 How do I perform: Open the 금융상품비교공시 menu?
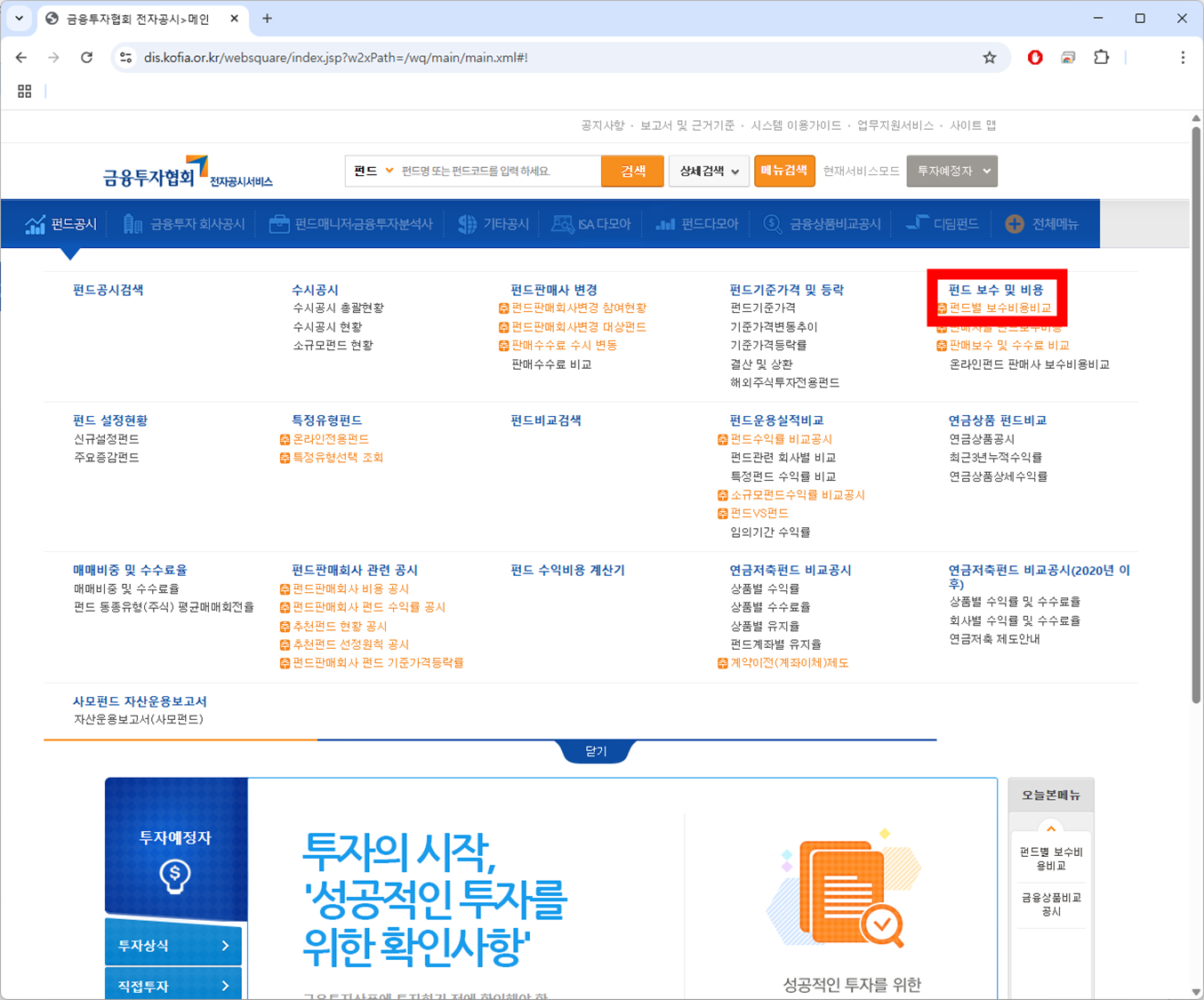[x=823, y=224]
